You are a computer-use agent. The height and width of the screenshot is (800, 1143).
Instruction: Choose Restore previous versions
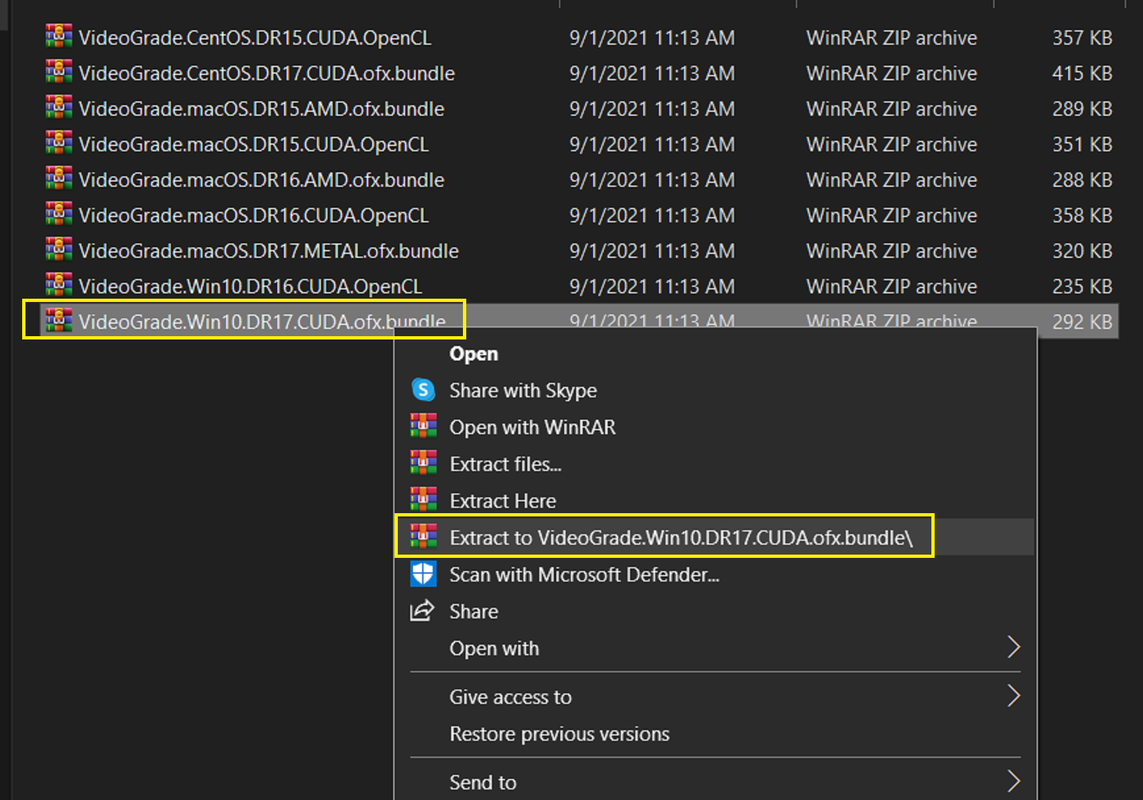[559, 734]
